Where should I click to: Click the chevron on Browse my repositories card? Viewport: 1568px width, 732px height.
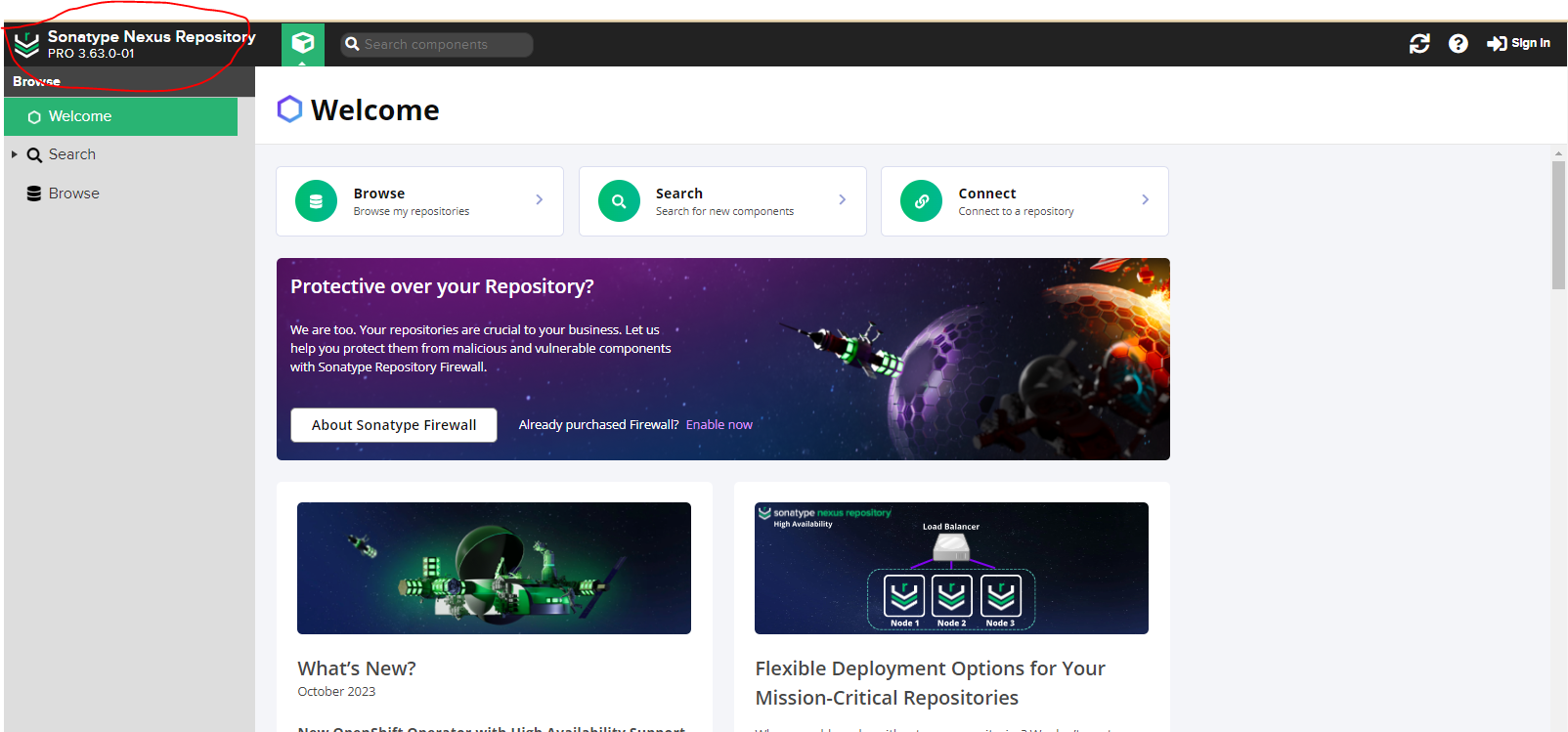point(539,200)
